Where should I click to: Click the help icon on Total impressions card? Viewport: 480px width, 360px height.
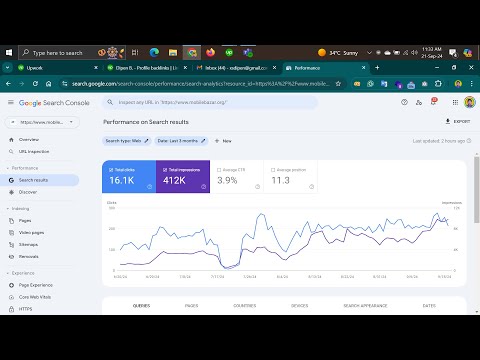204,187
